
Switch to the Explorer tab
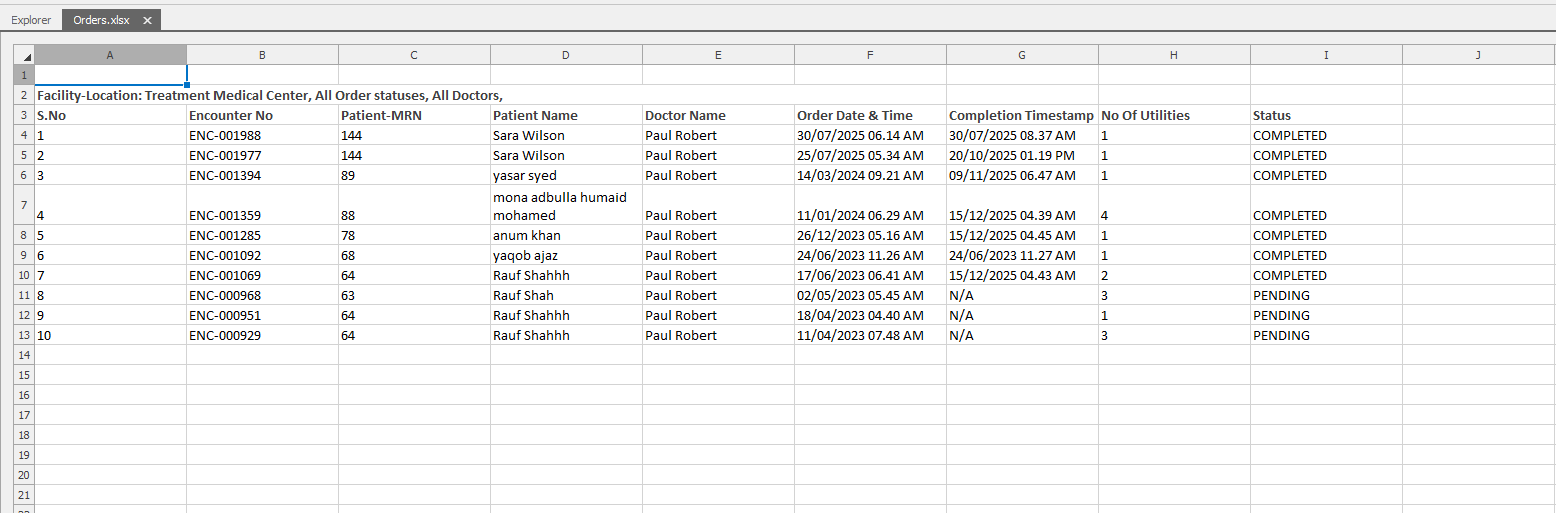(31, 20)
